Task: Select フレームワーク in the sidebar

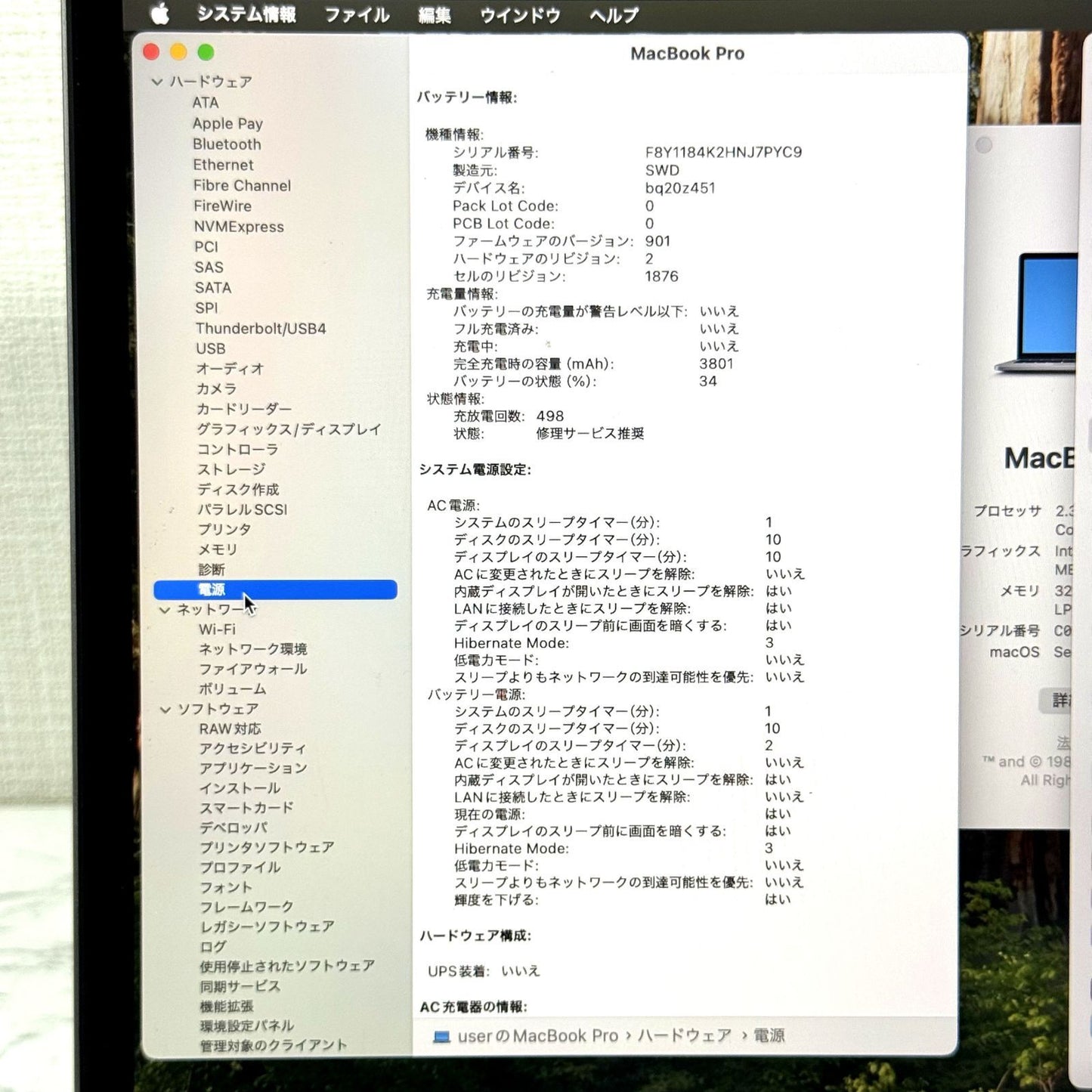Action: (x=246, y=907)
